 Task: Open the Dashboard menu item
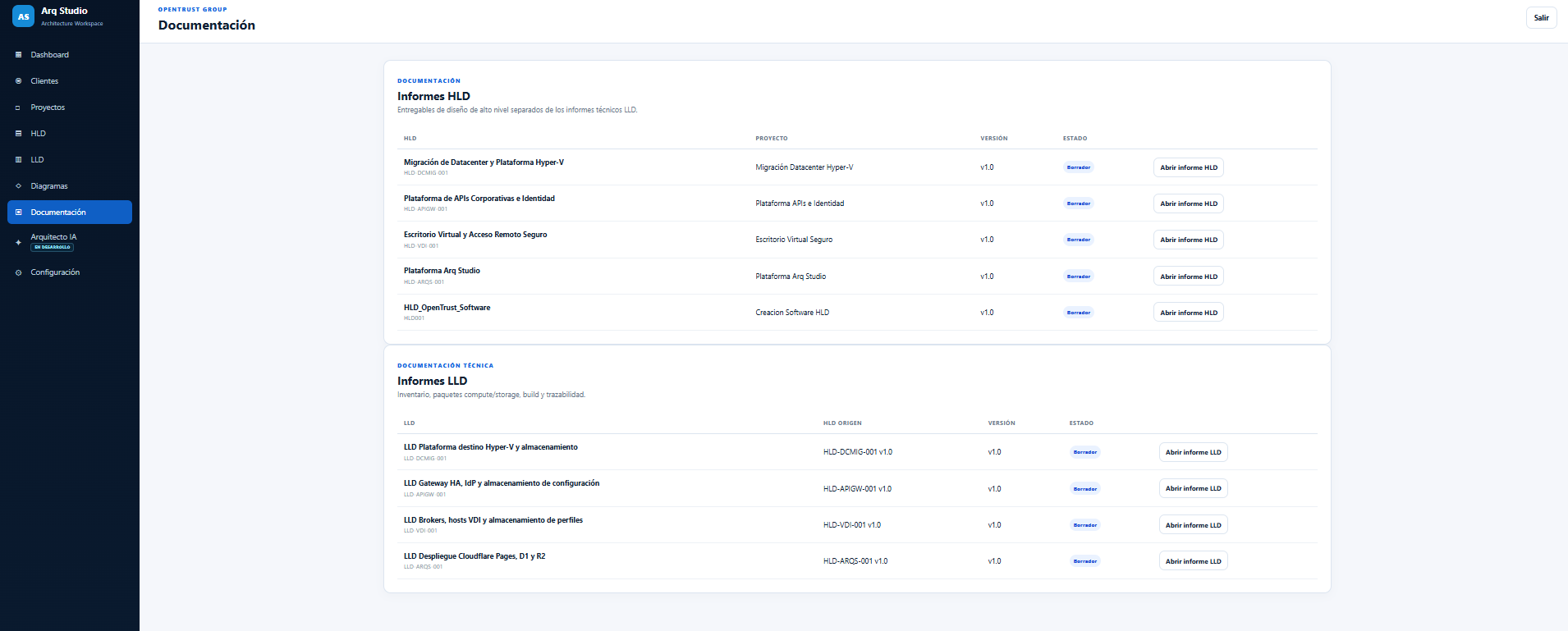click(x=70, y=55)
